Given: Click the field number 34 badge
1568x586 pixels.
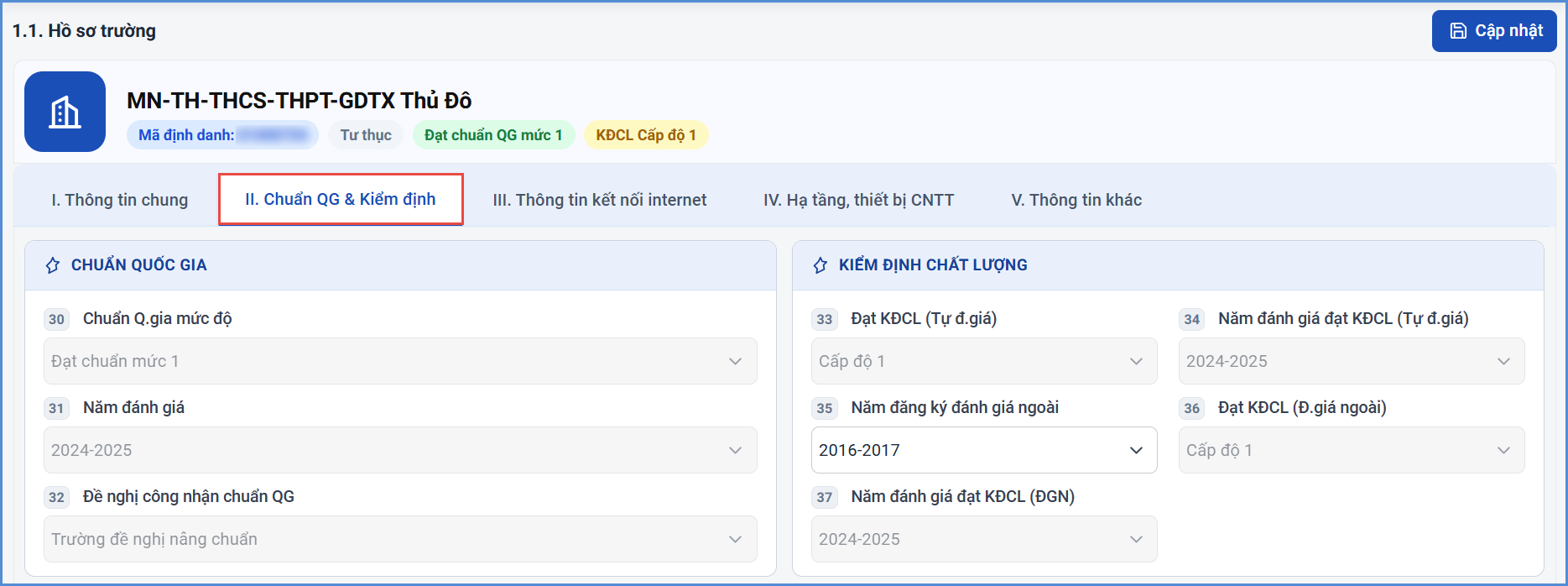Looking at the screenshot, I should (x=1192, y=319).
